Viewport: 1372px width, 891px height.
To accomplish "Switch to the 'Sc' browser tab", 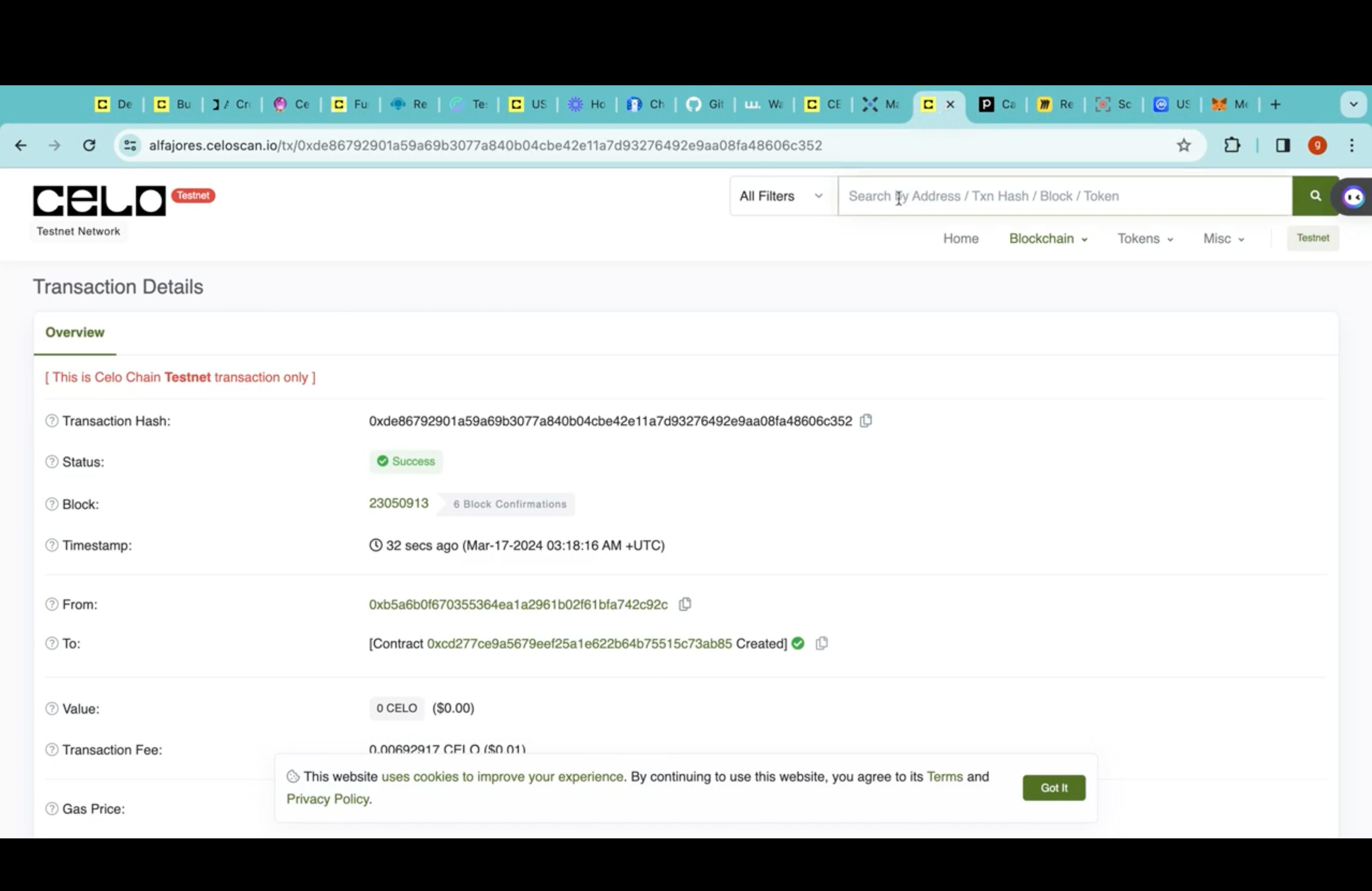I will (x=1114, y=104).
